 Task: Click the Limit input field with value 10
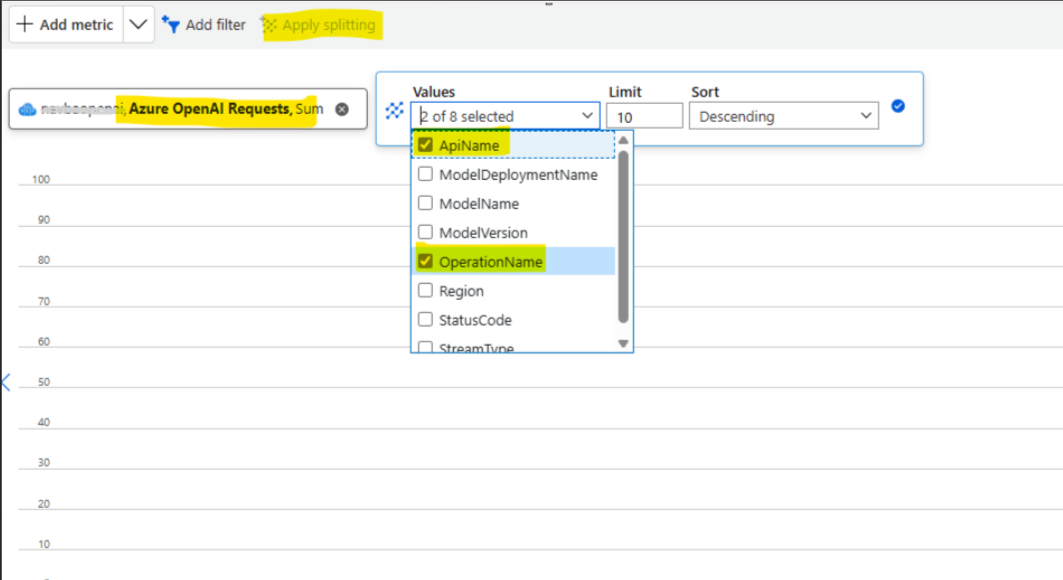click(644, 117)
